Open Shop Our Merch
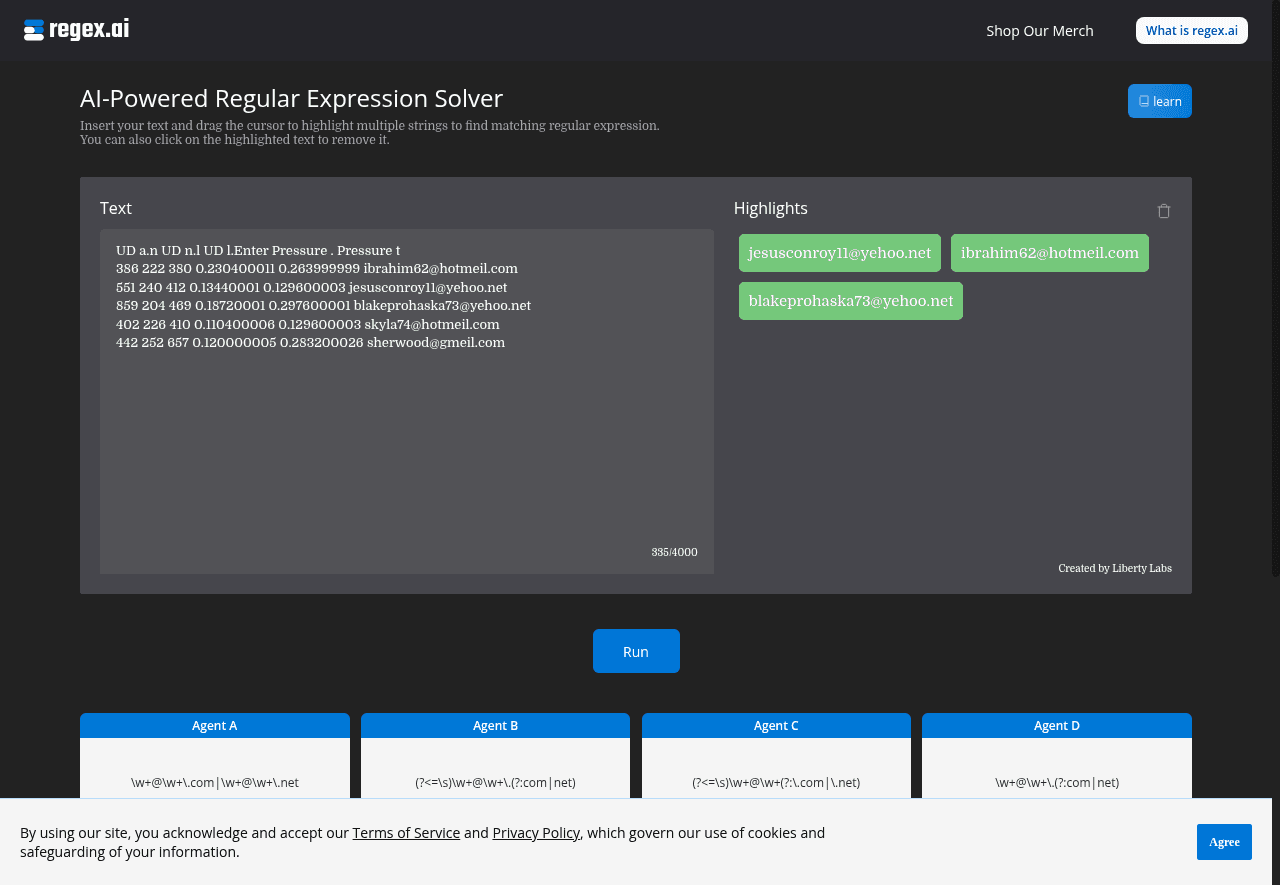1280x885 pixels. point(1039,31)
